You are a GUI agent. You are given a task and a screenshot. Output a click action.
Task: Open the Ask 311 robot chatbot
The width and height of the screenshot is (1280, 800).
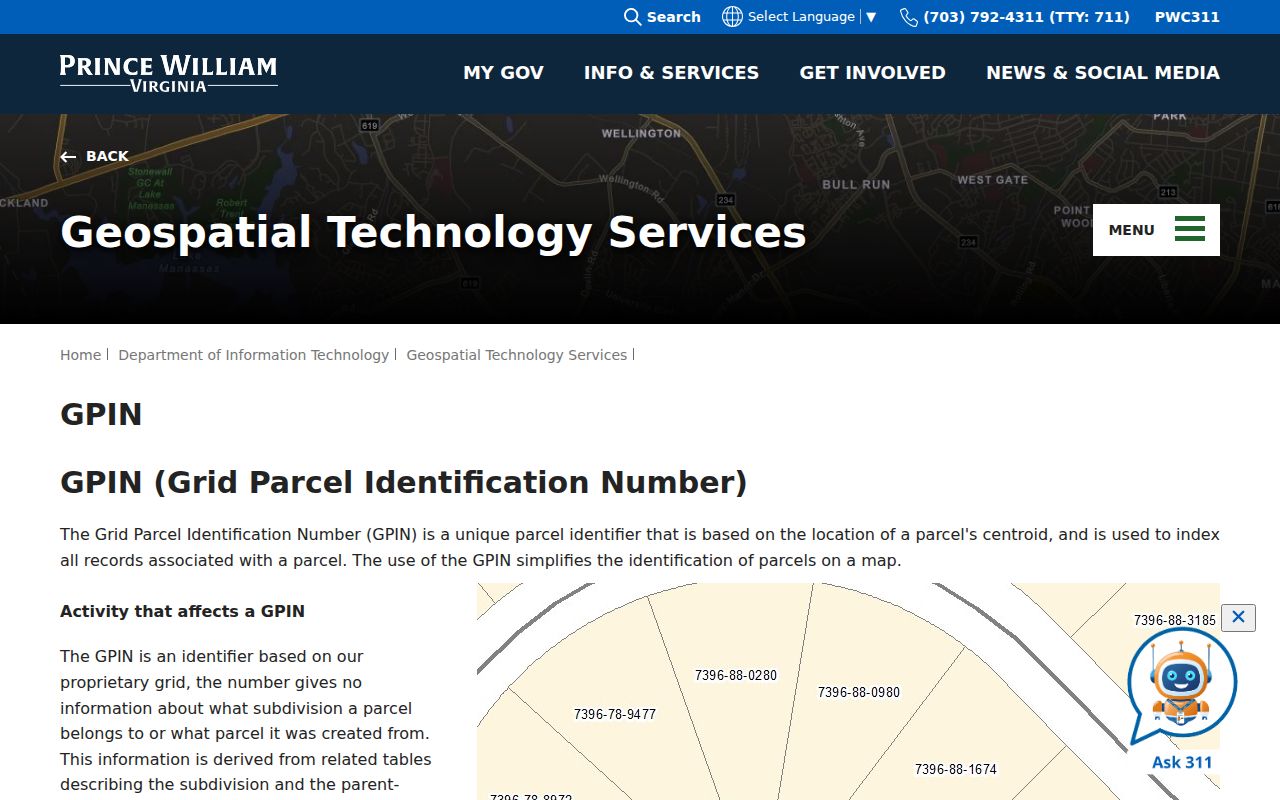pyautogui.click(x=1181, y=686)
